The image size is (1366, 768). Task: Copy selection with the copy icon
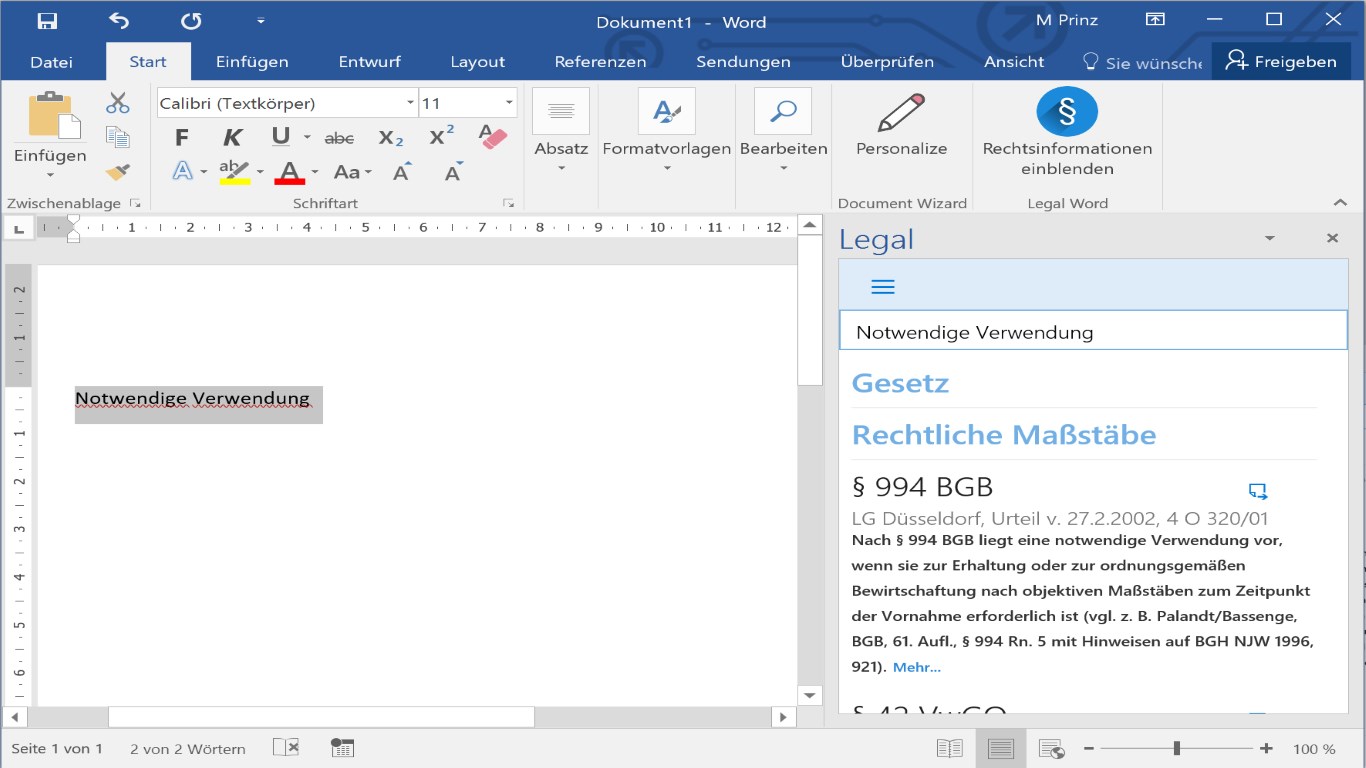(118, 137)
